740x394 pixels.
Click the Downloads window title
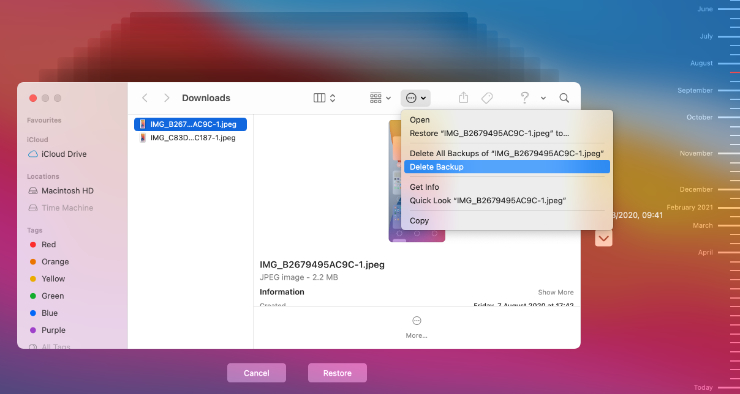point(206,98)
